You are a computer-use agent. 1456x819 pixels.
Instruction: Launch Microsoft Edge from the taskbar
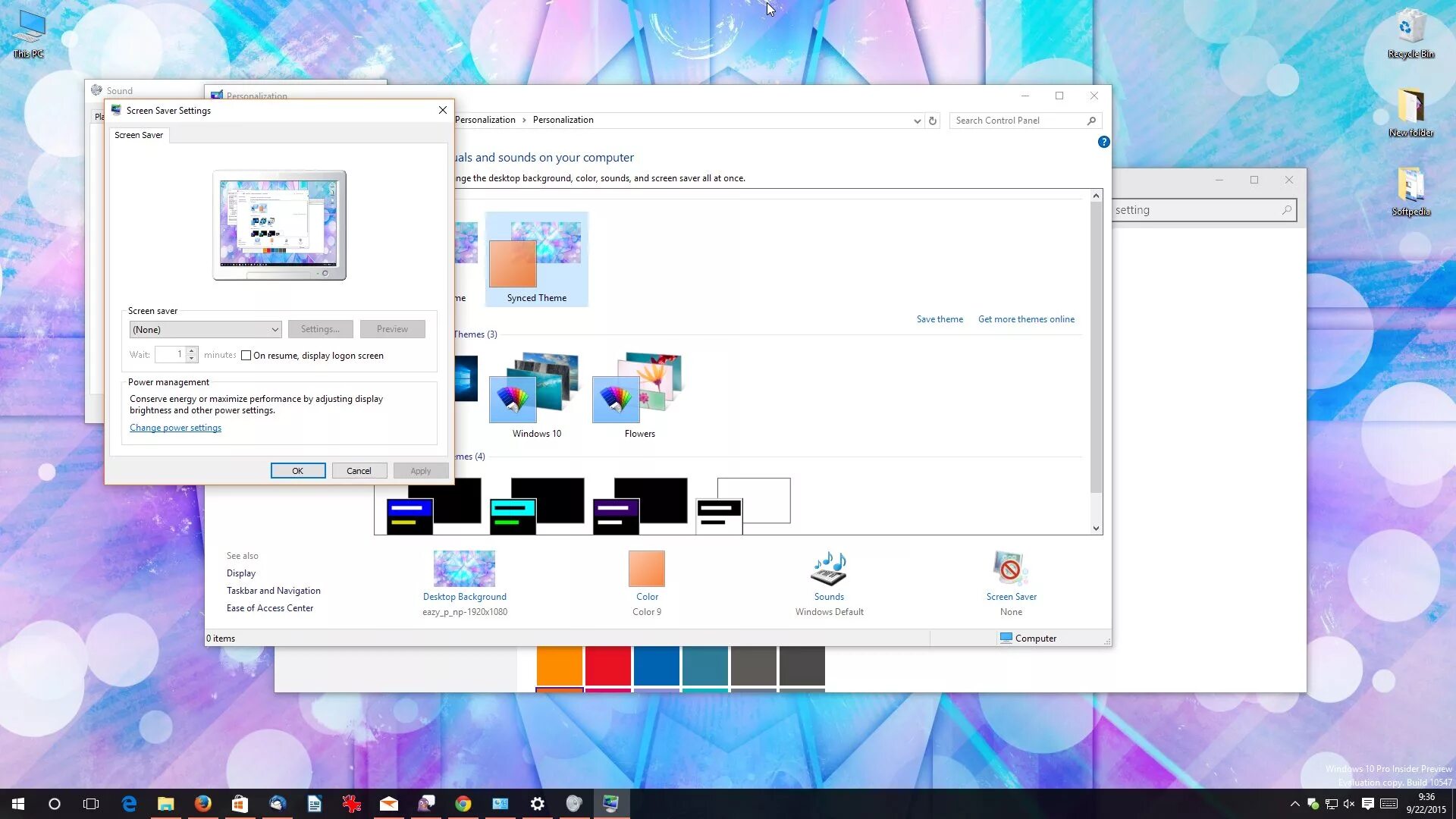pyautogui.click(x=129, y=804)
